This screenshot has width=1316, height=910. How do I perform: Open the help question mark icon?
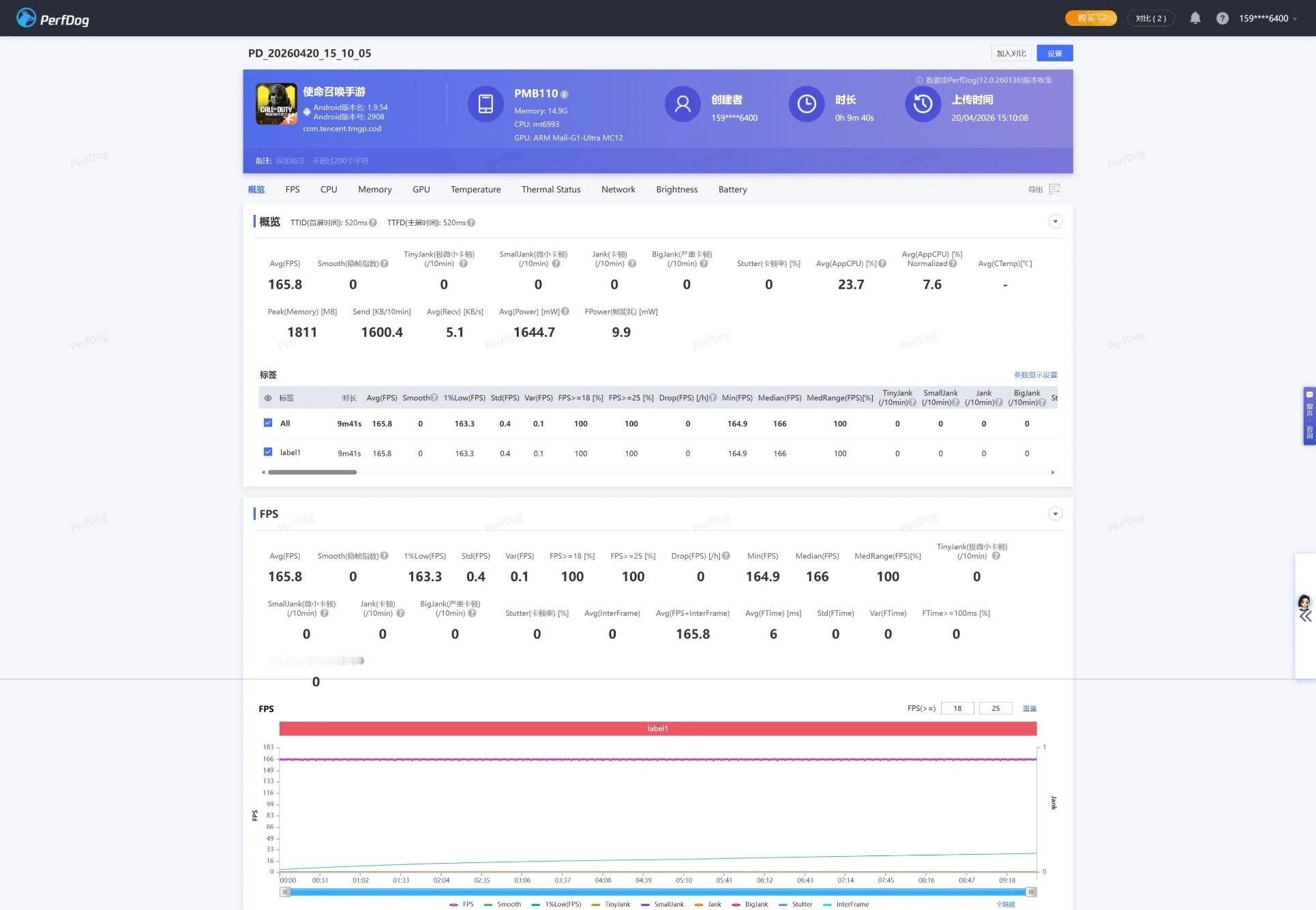(1222, 18)
